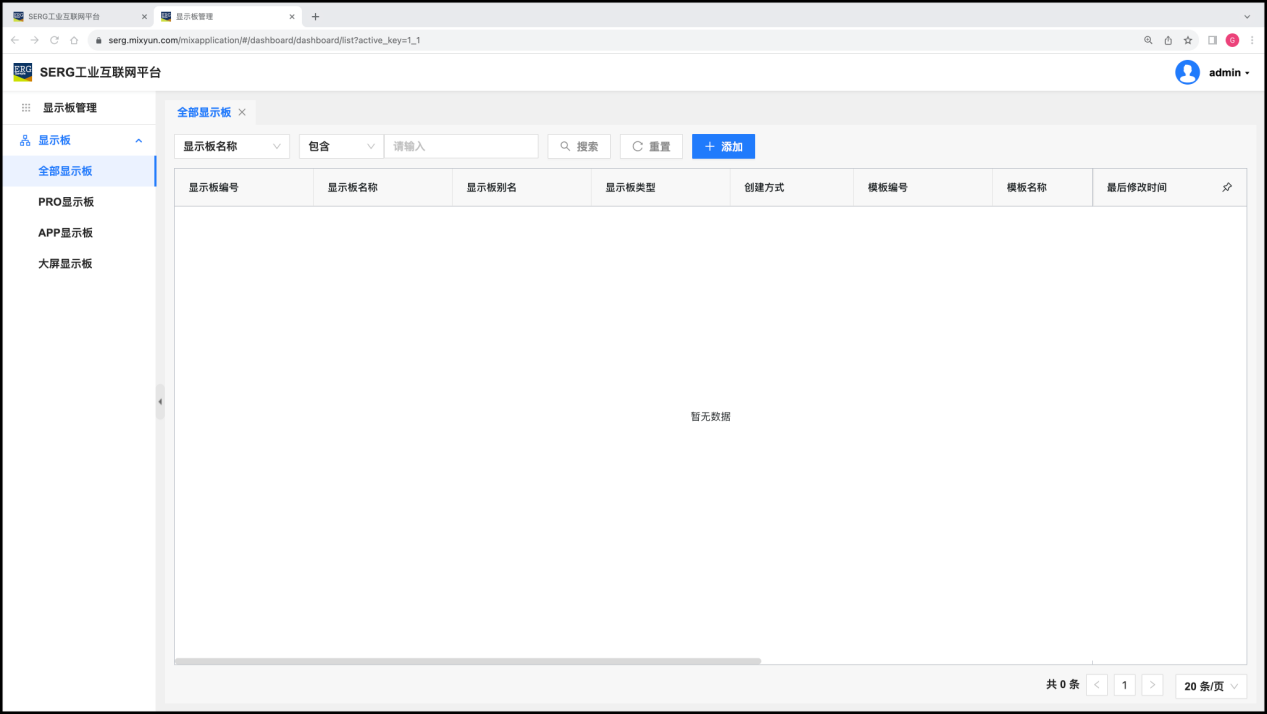Open 大屏显示板 from the sidebar

(65, 264)
